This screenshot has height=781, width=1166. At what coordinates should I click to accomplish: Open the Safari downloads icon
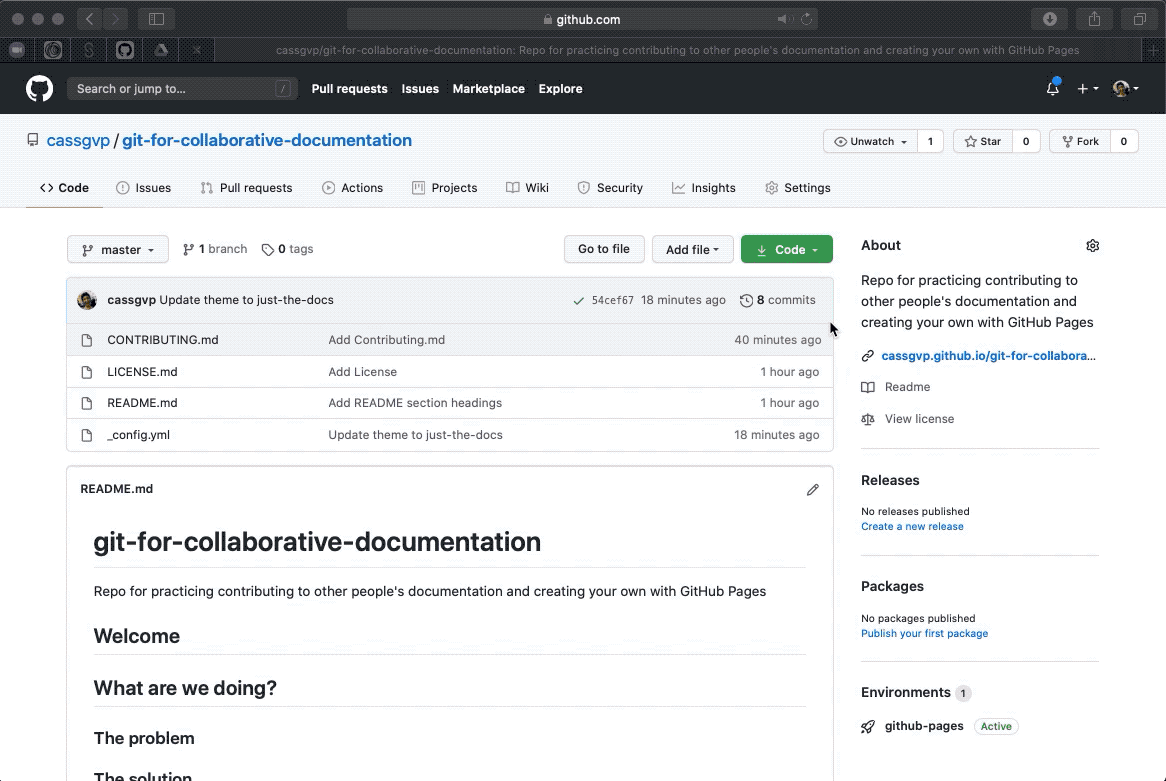(x=1050, y=19)
